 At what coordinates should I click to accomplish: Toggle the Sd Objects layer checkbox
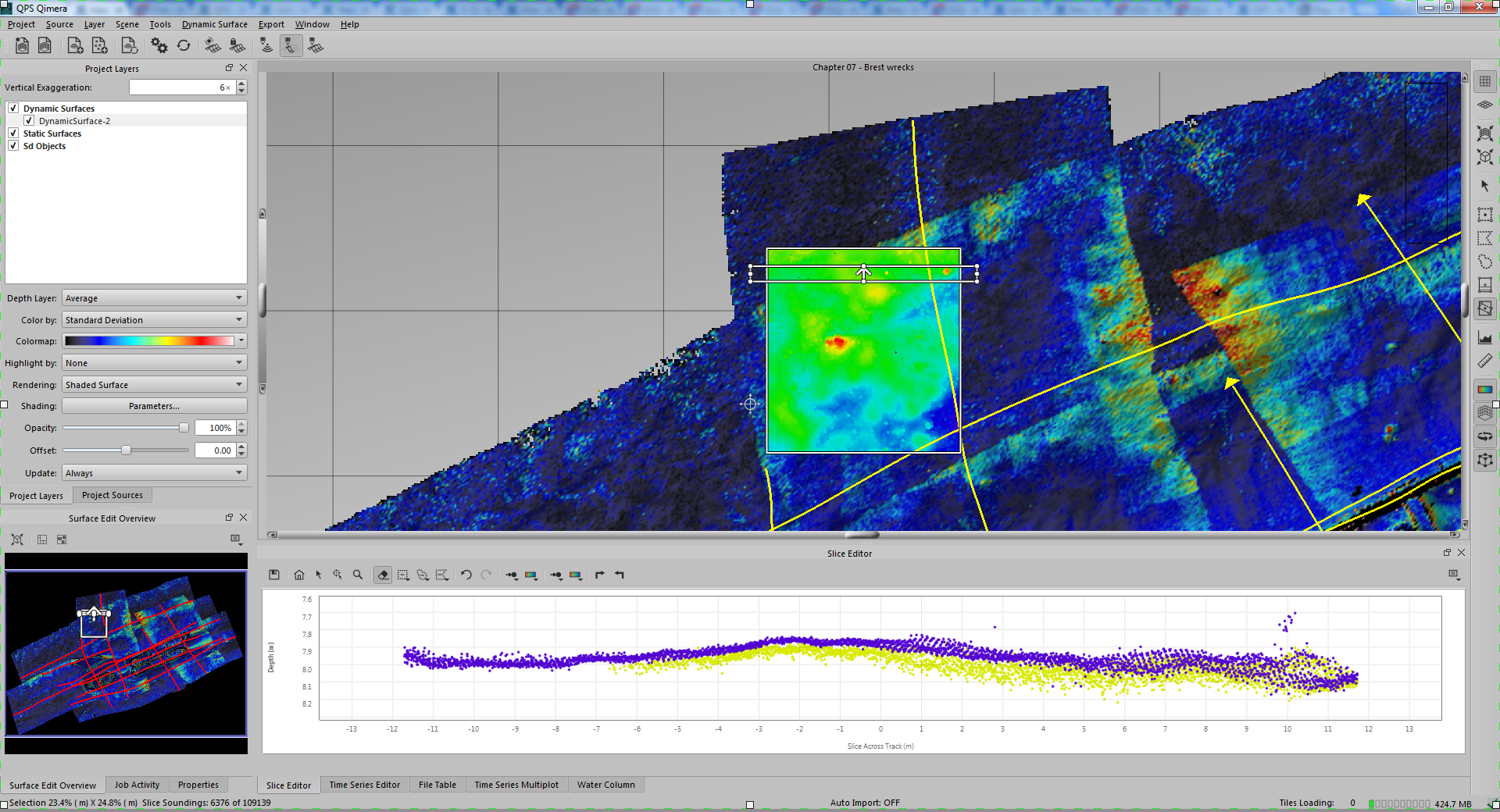pos(13,146)
